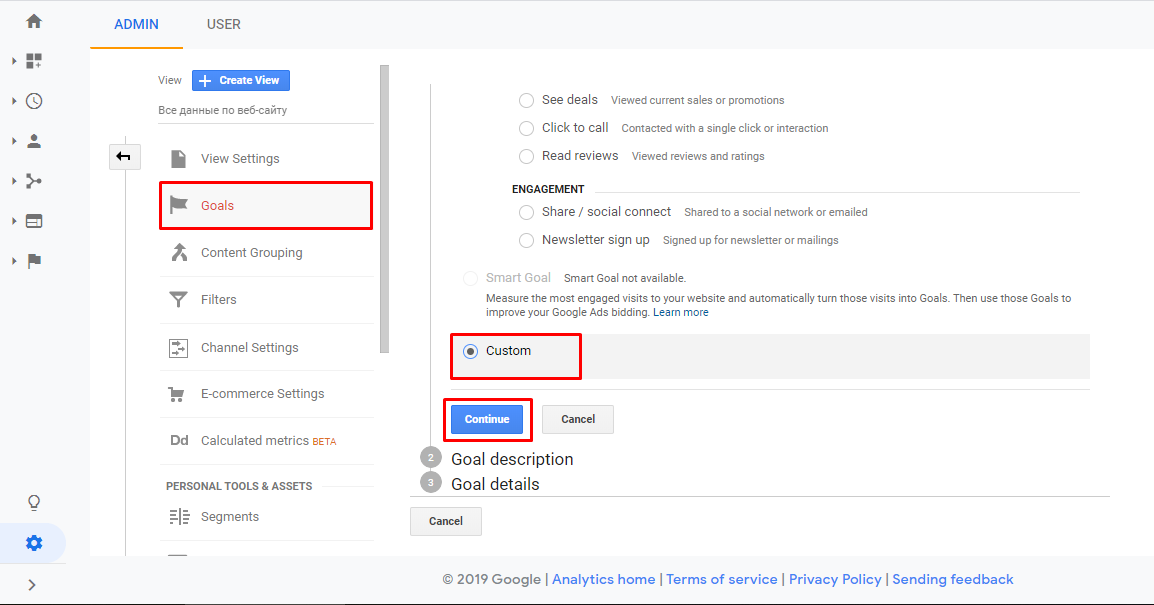Open the Customization grid icon
Image resolution: width=1154 pixels, height=605 pixels.
click(x=33, y=60)
